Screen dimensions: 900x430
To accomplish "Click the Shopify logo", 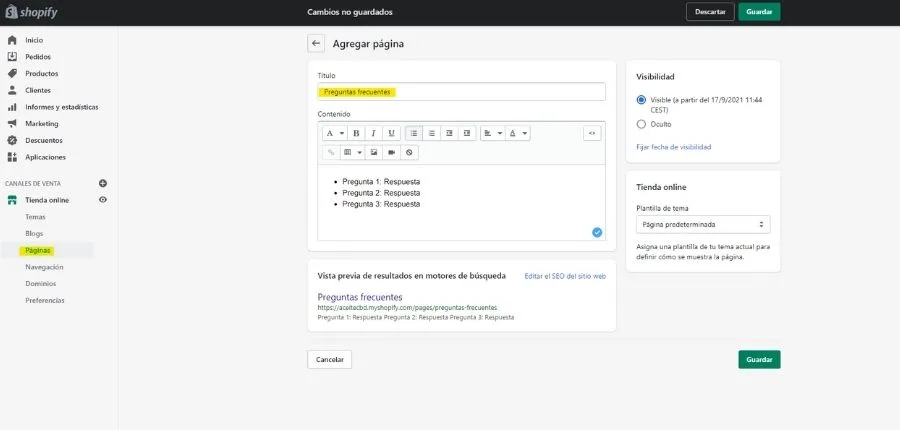I will (32, 12).
